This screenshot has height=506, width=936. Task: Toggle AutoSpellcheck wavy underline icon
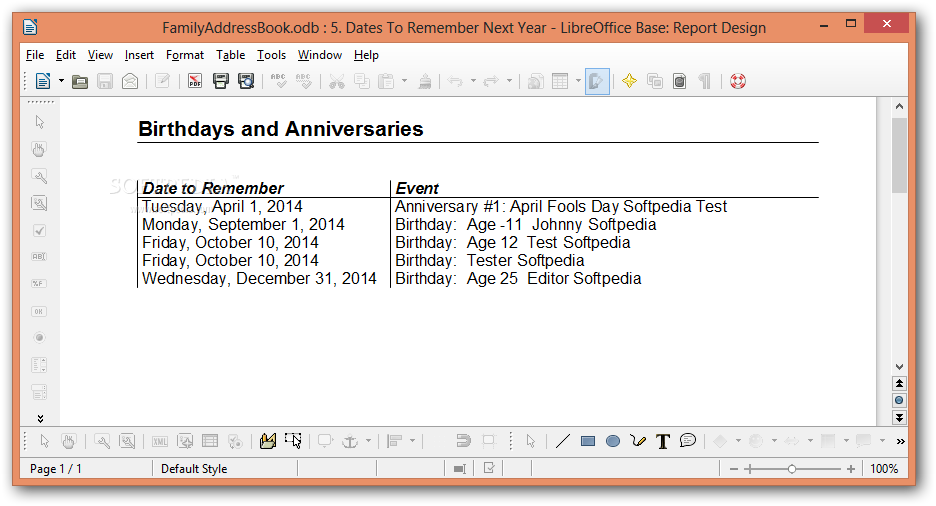click(304, 81)
